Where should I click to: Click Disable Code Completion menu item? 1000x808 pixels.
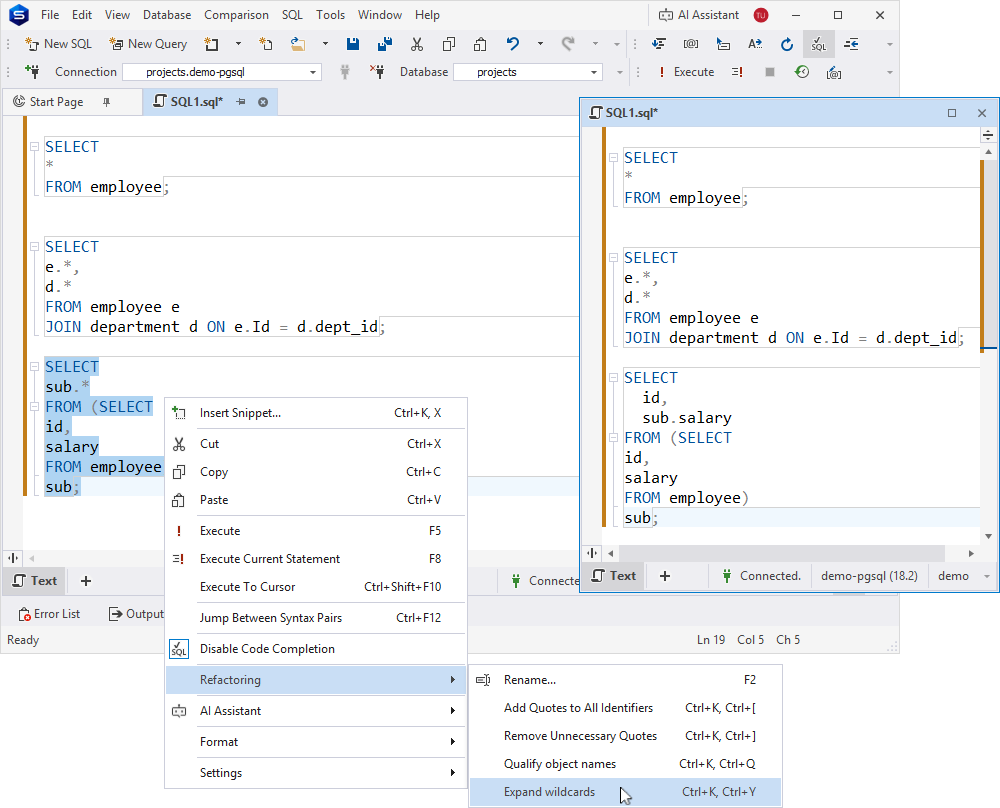(x=316, y=649)
